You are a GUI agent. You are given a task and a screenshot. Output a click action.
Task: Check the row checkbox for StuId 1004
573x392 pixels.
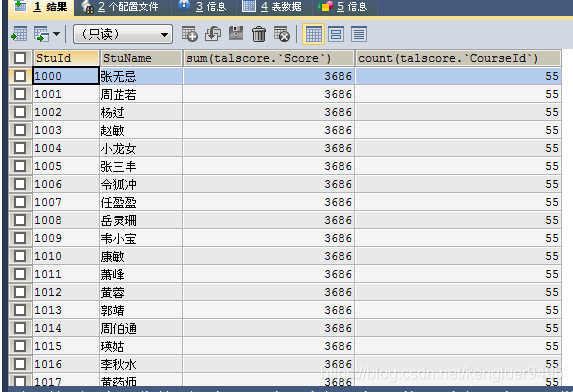(x=20, y=148)
